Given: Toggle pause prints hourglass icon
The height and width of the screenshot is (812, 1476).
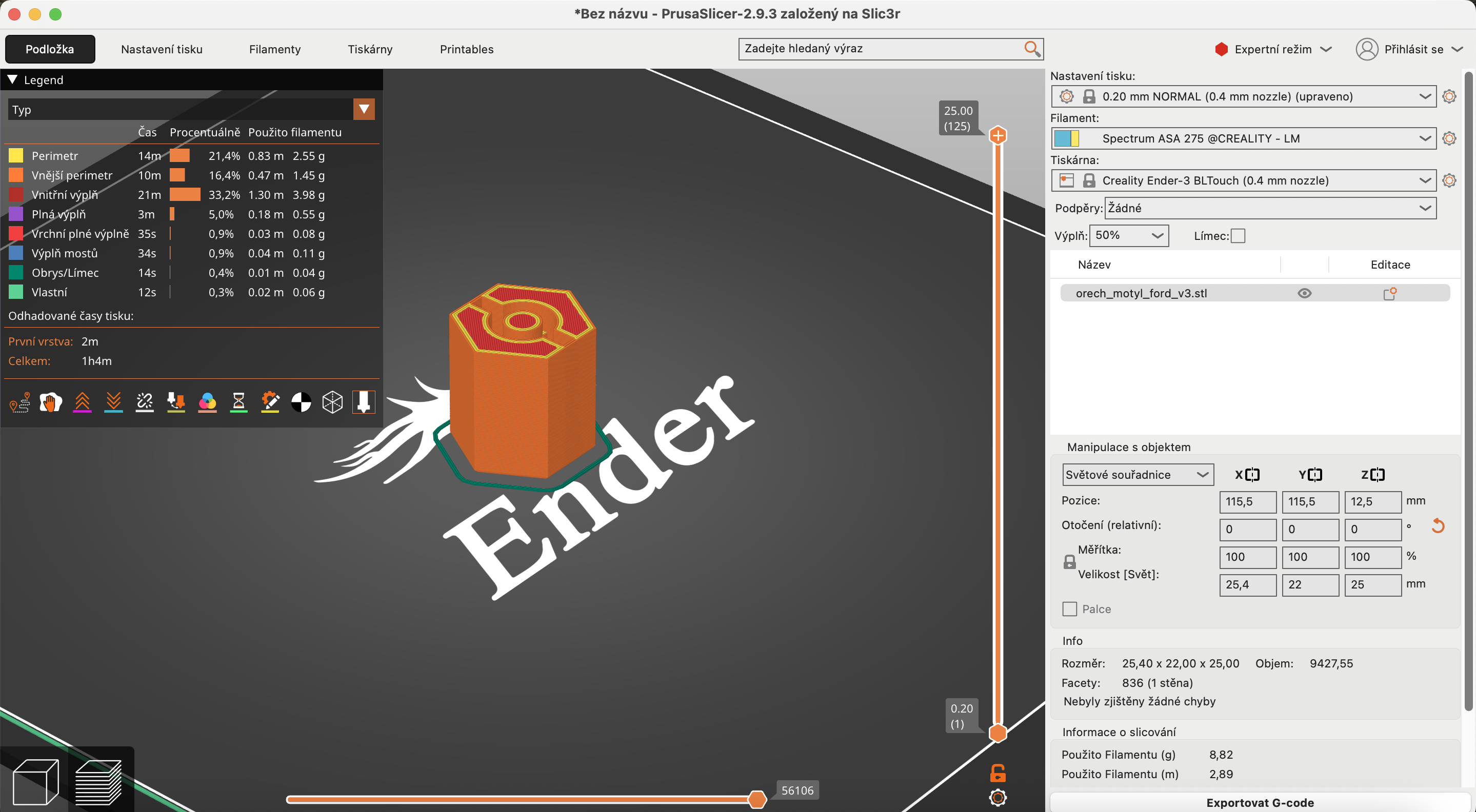Looking at the screenshot, I should coord(239,402).
